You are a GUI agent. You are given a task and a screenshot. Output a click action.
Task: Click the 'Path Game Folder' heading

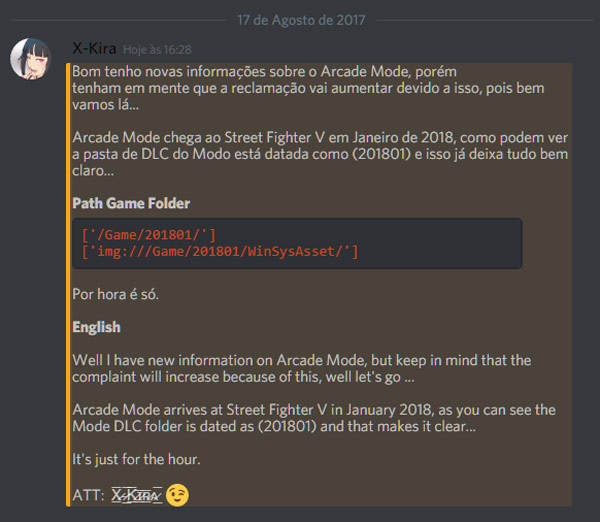[131, 203]
